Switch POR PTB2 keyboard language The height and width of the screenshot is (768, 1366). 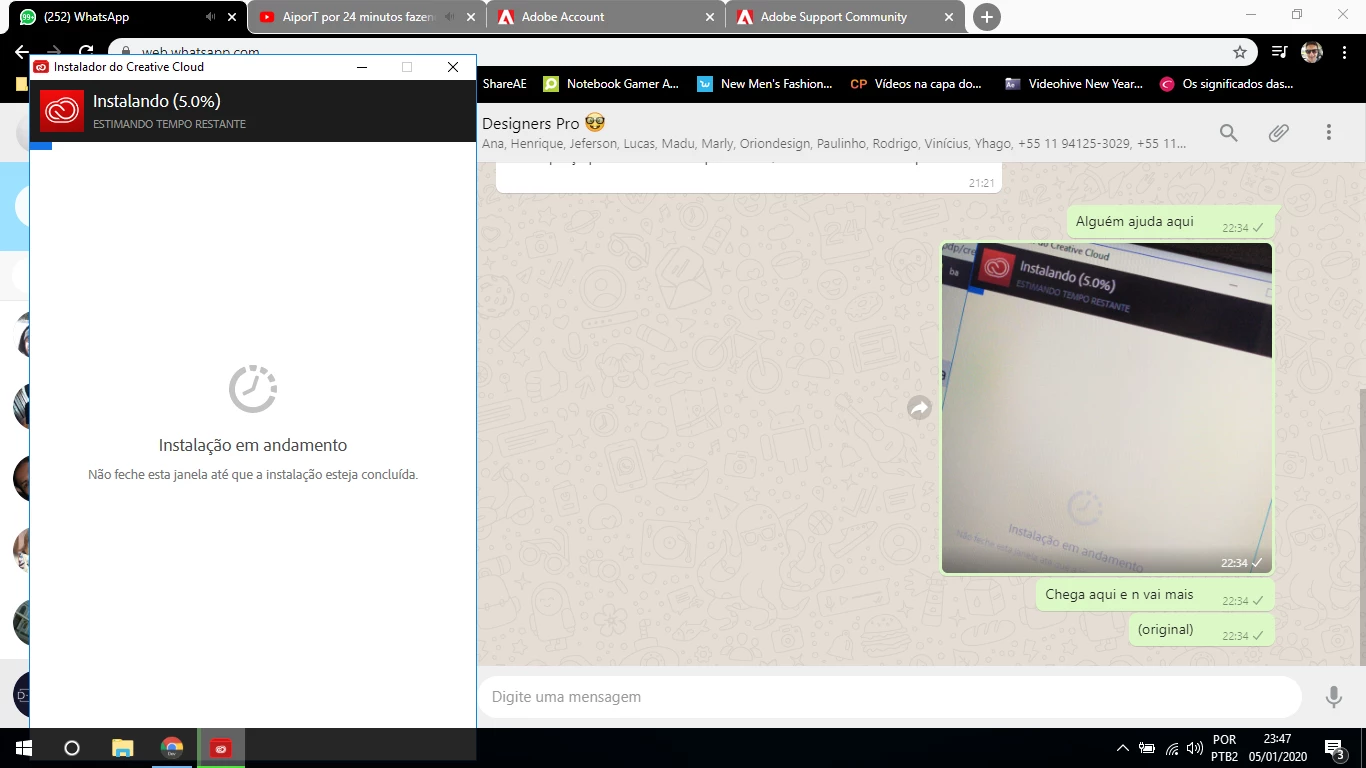click(1224, 748)
